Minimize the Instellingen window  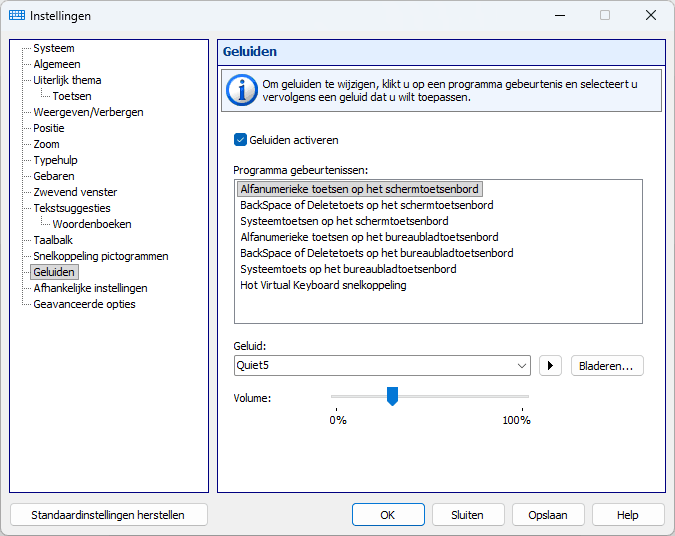[560, 15]
